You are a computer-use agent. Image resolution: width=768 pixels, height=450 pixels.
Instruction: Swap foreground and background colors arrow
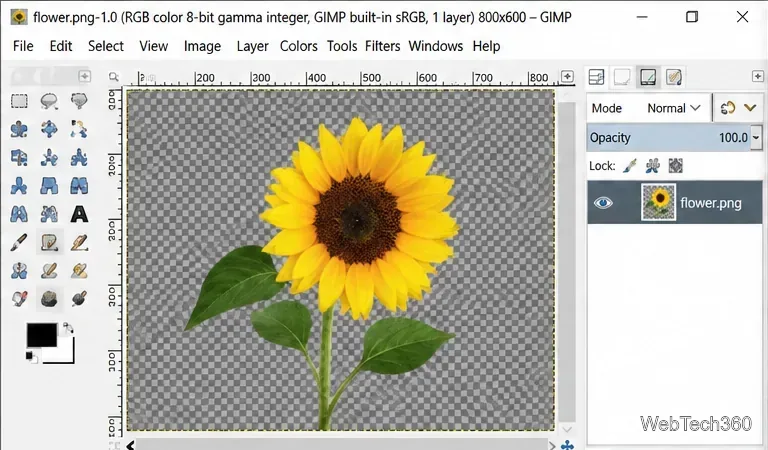pos(68,328)
